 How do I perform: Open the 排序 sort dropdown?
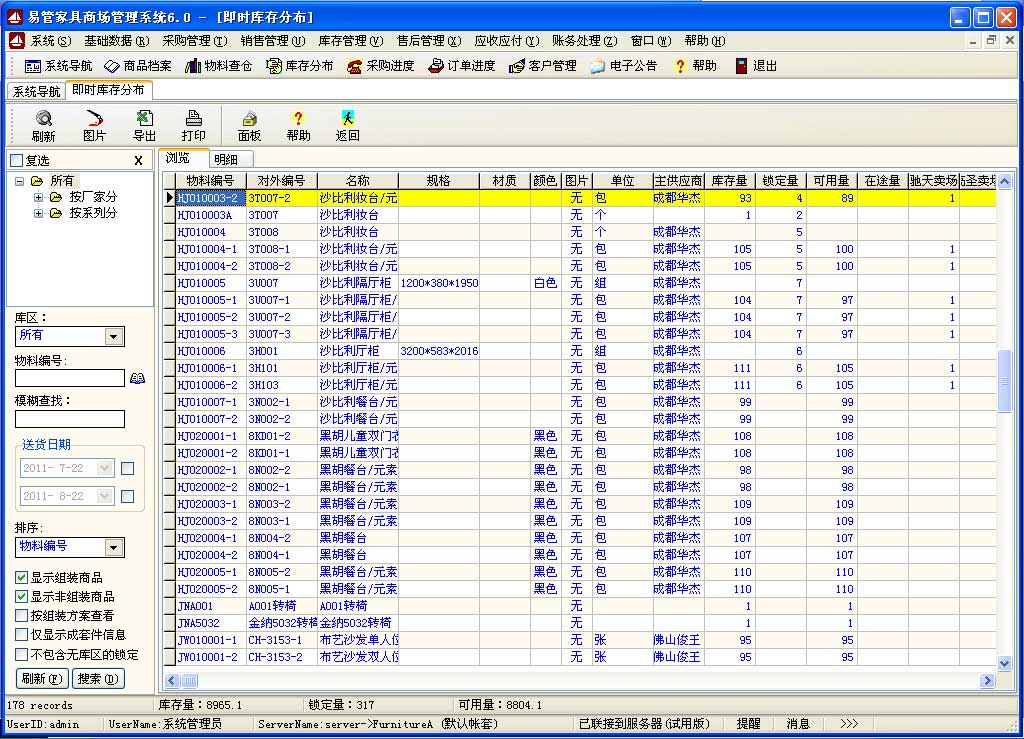115,547
